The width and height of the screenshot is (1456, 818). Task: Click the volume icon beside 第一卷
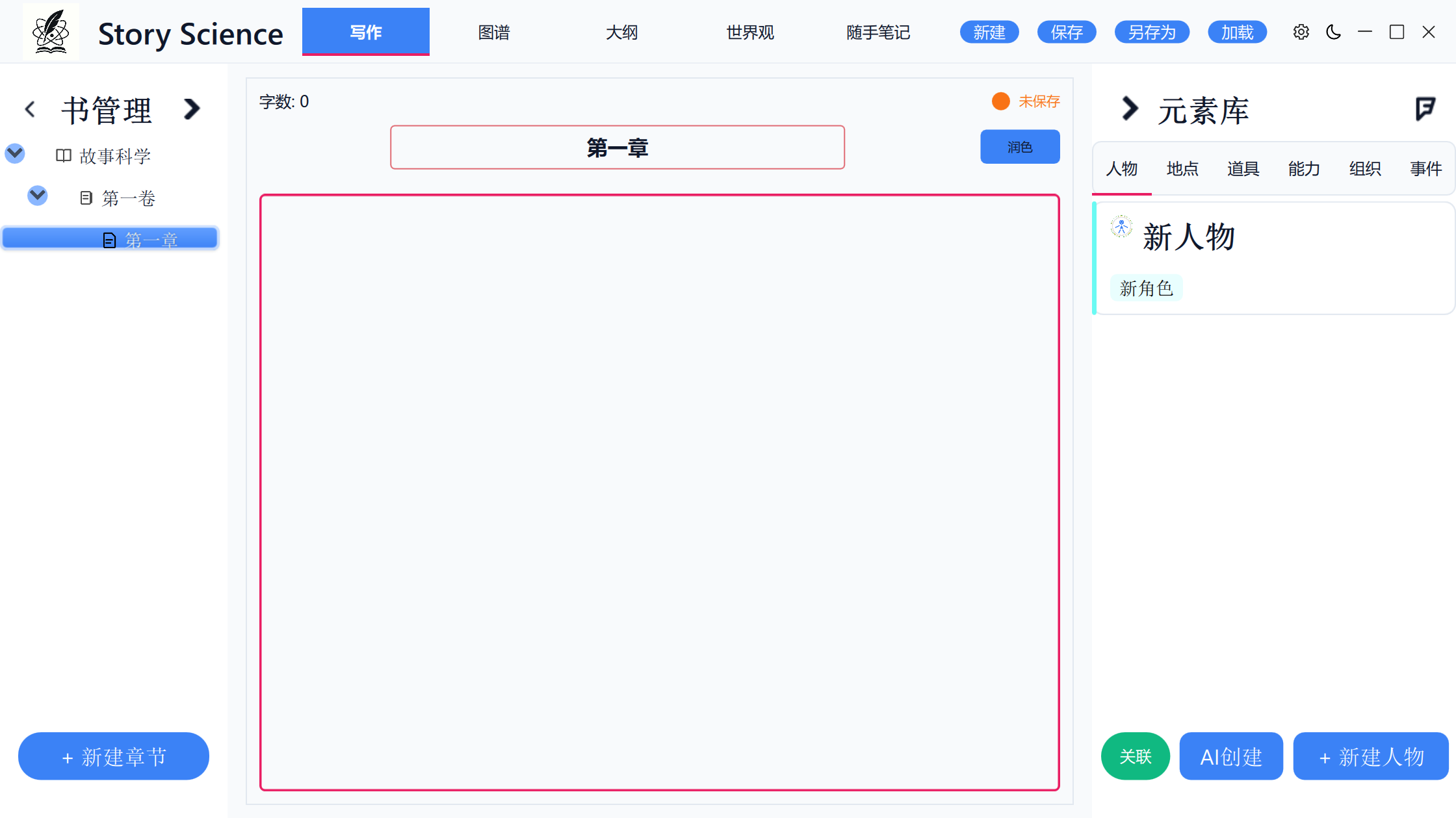(x=86, y=198)
